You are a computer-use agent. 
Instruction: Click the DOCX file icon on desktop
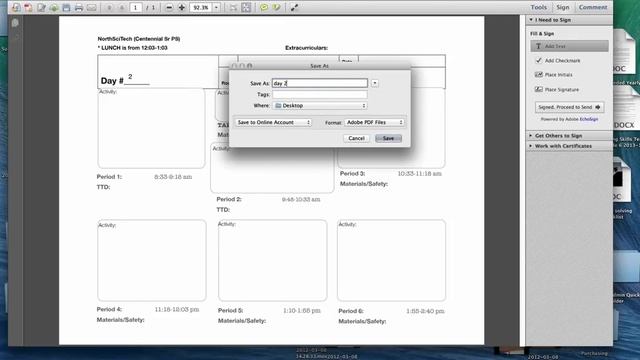626,108
